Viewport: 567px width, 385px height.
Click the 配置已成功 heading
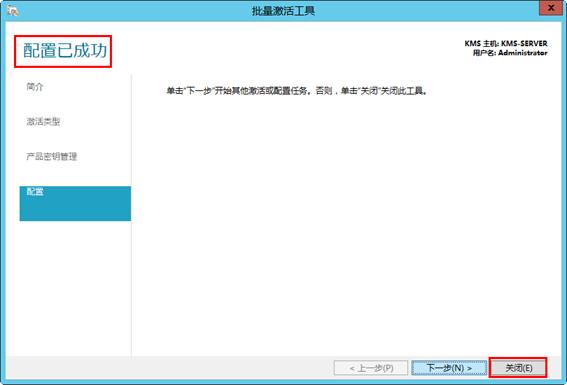click(65, 50)
